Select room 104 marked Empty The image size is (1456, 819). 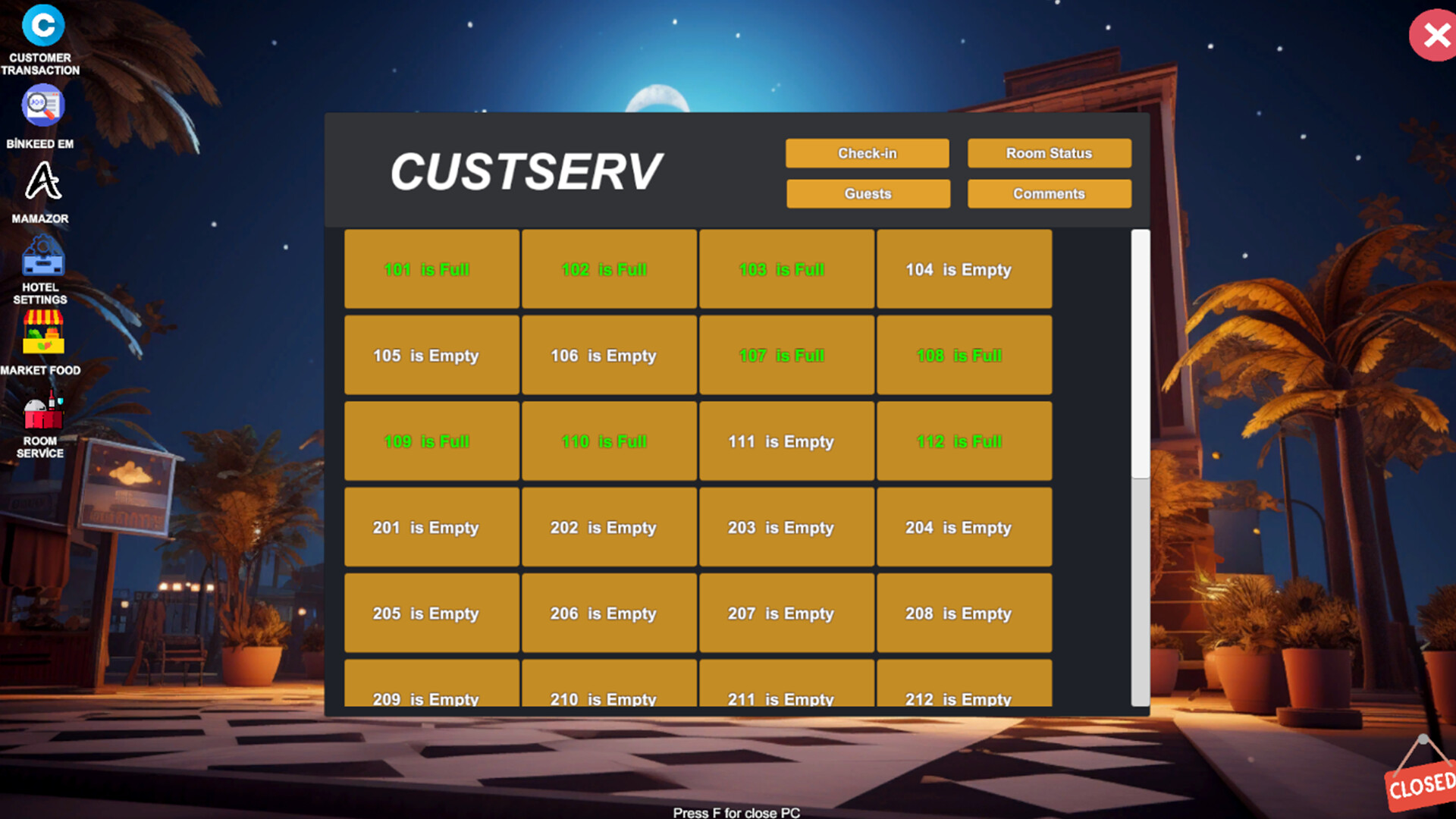[958, 269]
